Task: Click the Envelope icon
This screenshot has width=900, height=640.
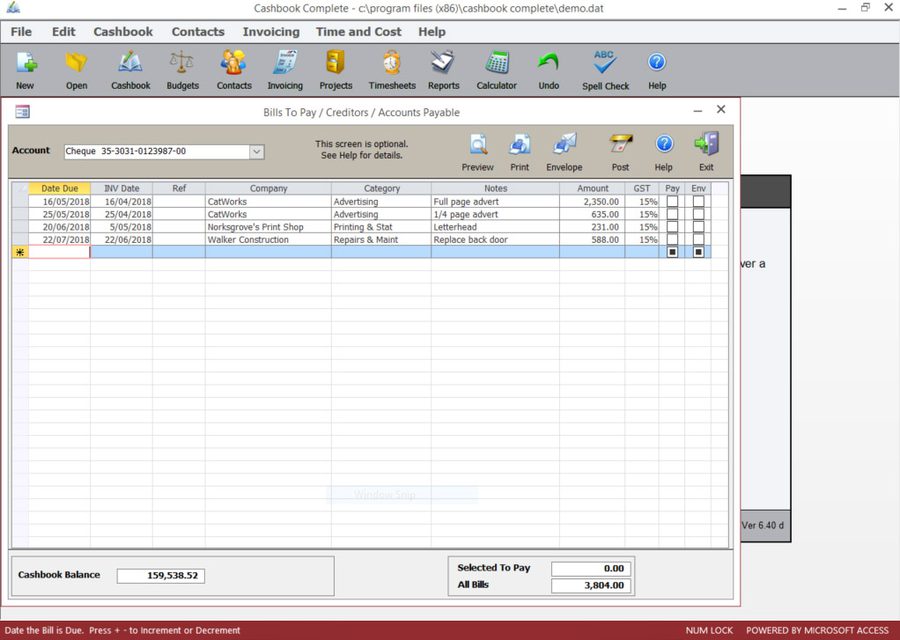Action: coord(564,145)
